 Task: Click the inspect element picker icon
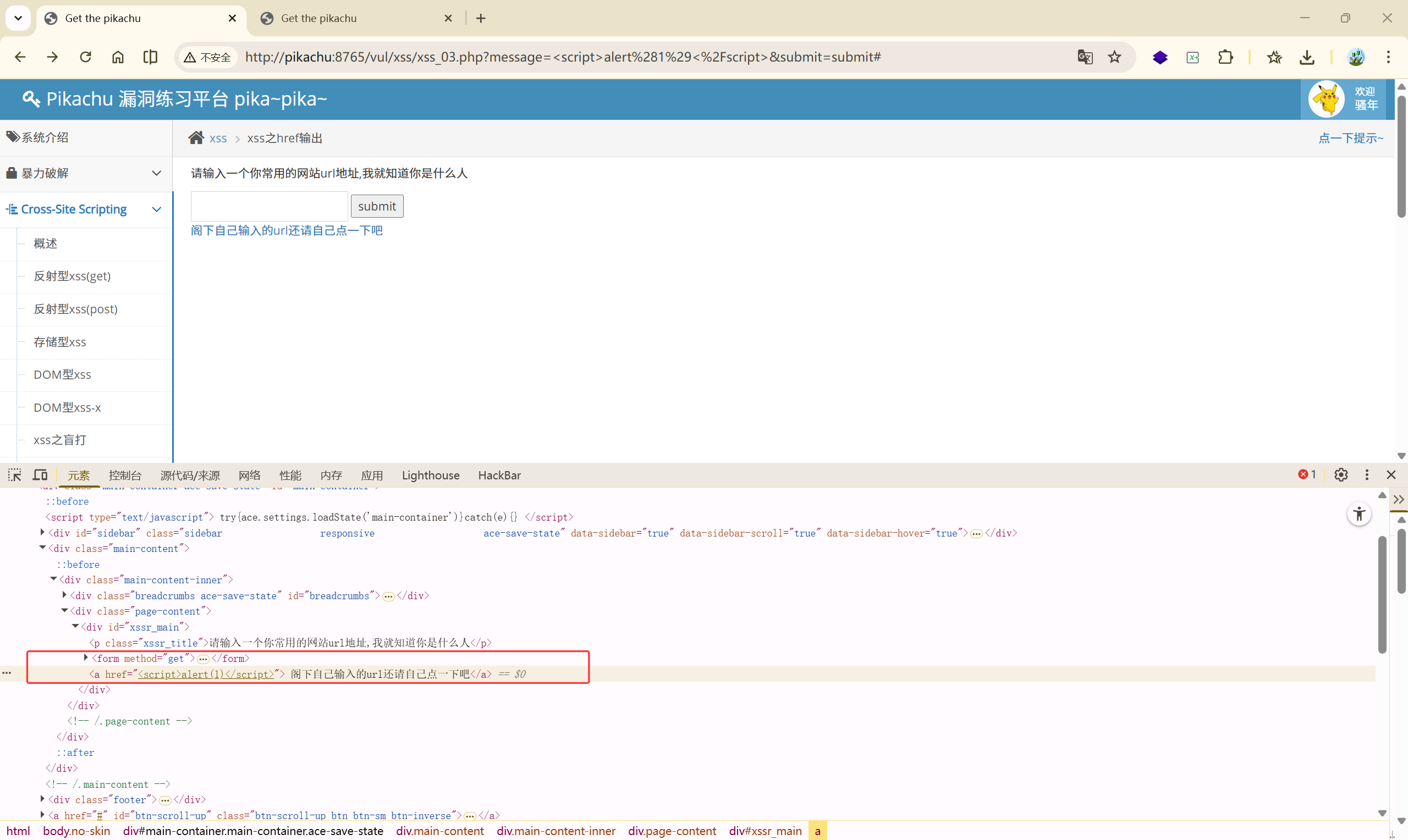pos(15,475)
